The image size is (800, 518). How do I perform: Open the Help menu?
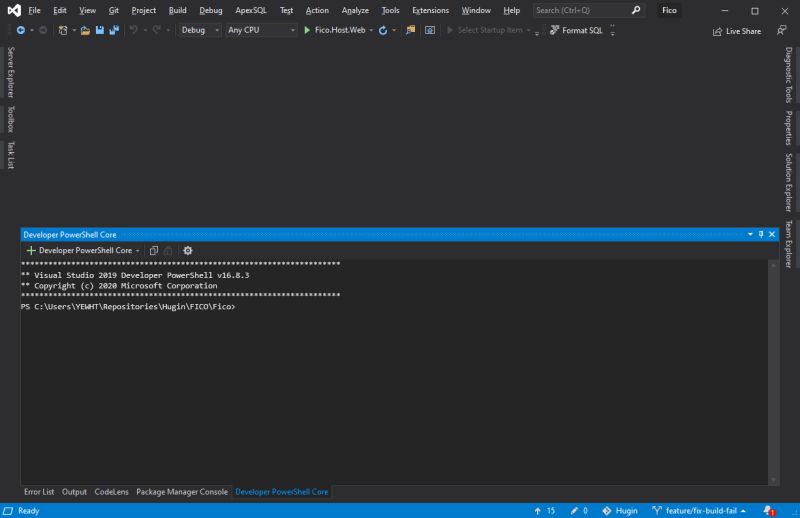pos(511,10)
